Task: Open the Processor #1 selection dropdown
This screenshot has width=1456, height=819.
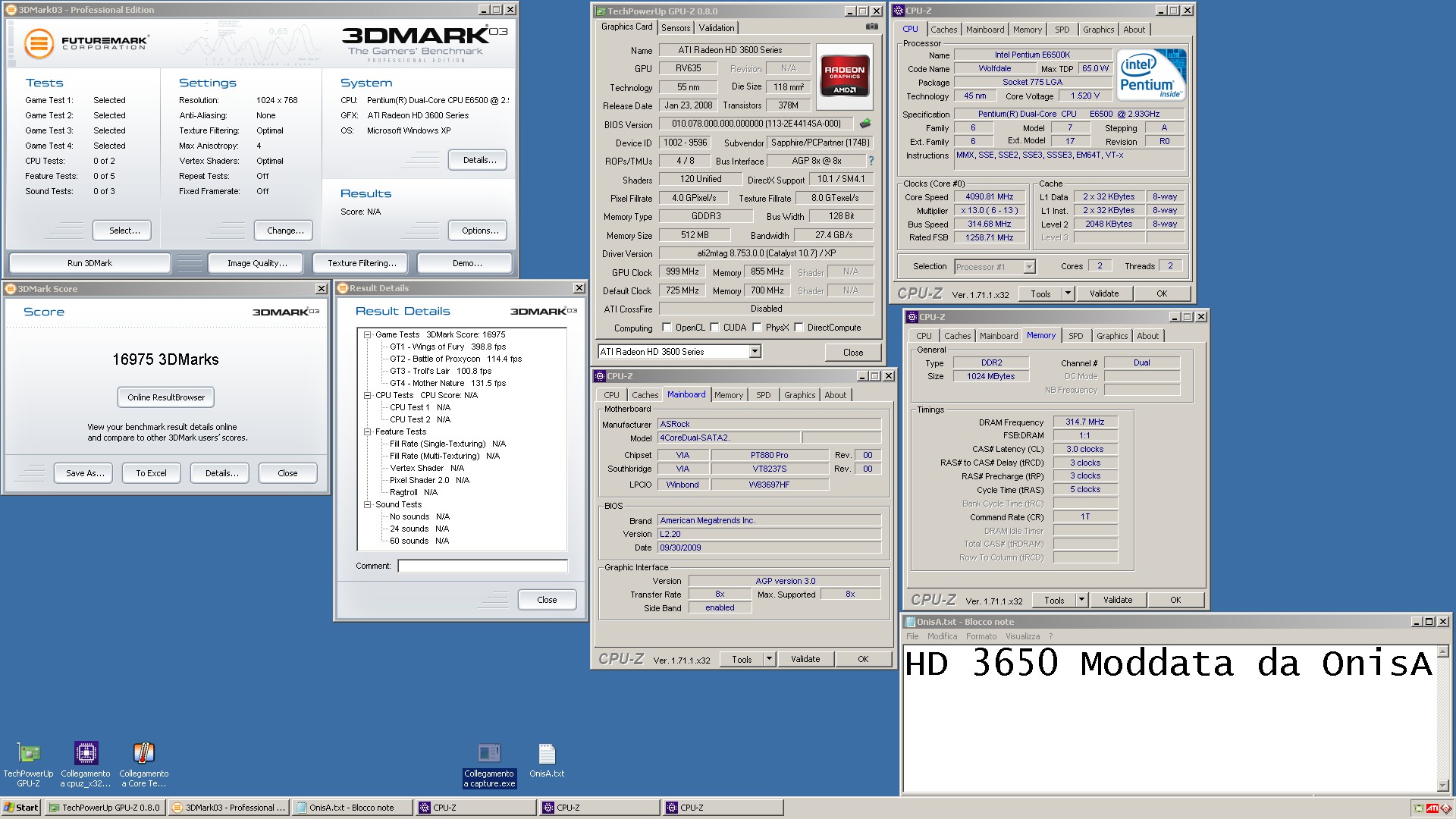Action: 1029,267
